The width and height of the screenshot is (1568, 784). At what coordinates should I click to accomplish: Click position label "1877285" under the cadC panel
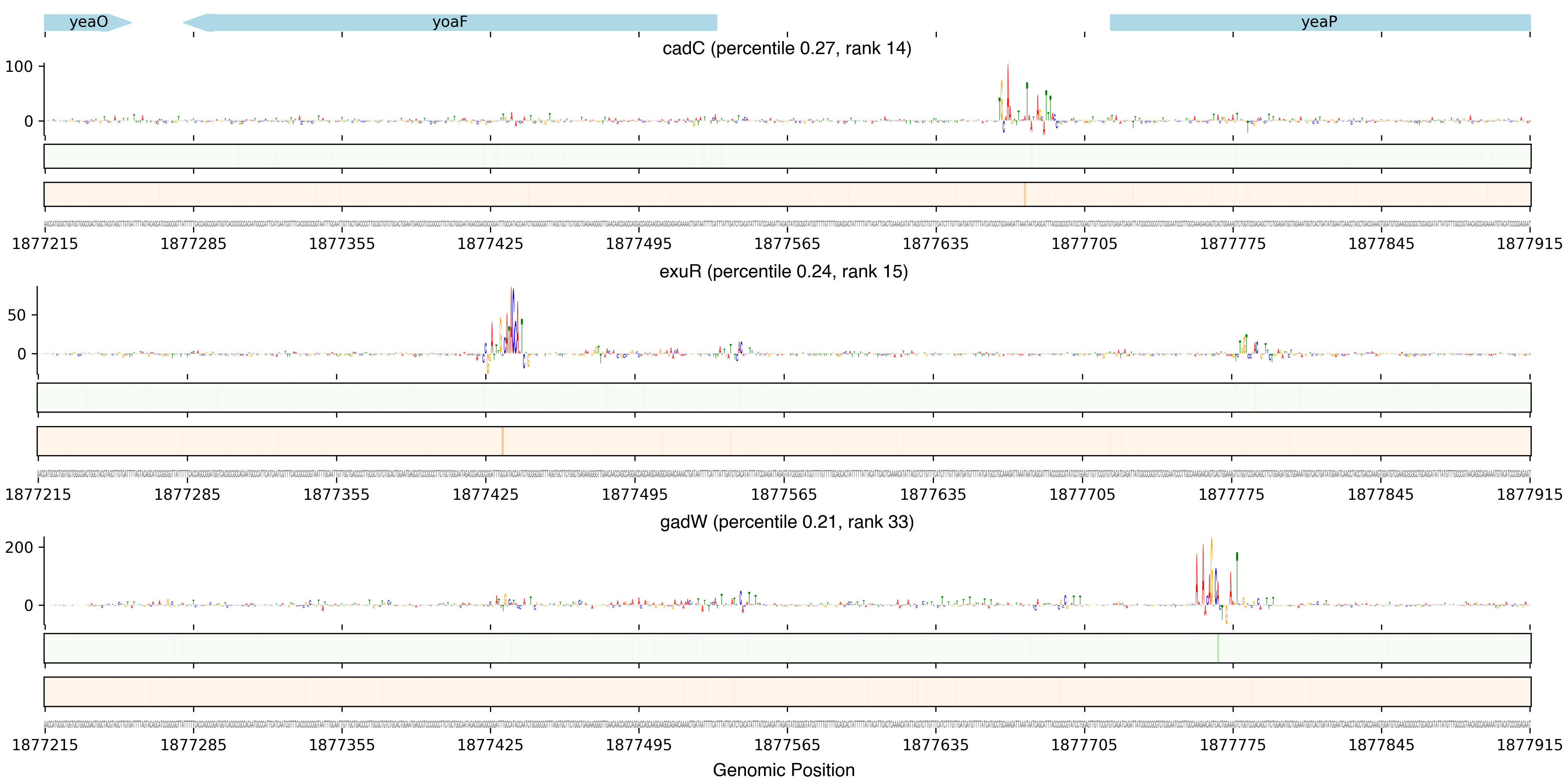tap(193, 244)
